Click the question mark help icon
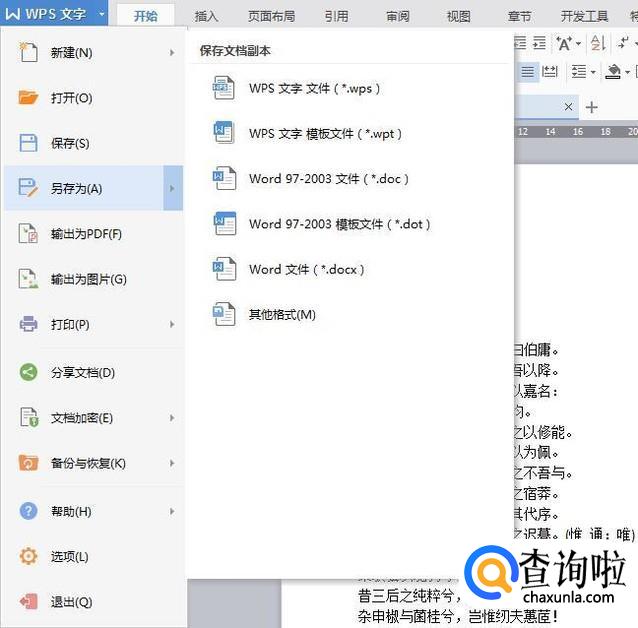The image size is (638, 628). click(28, 511)
